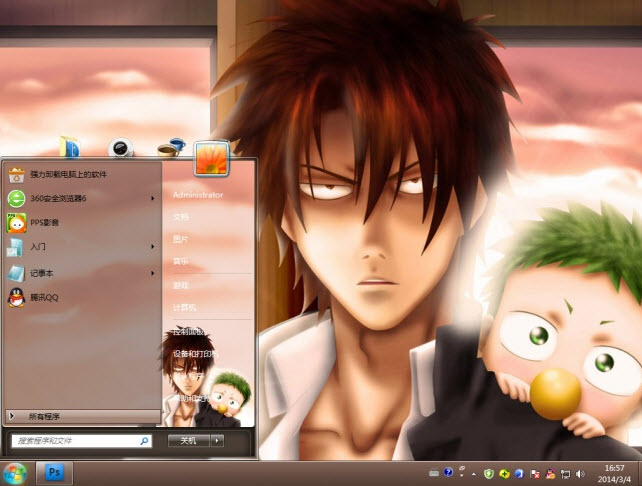Click the 搜索程序和文件 search box
The image size is (642, 486).
point(81,441)
